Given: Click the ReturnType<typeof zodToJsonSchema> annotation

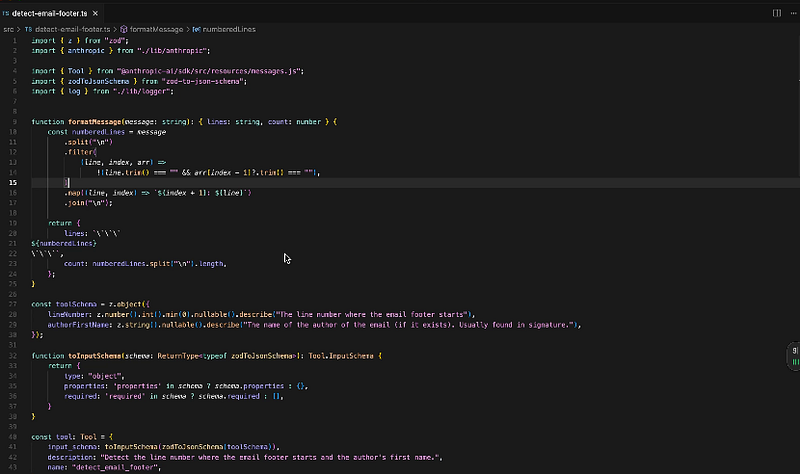Looking at the screenshot, I should pos(229,356).
